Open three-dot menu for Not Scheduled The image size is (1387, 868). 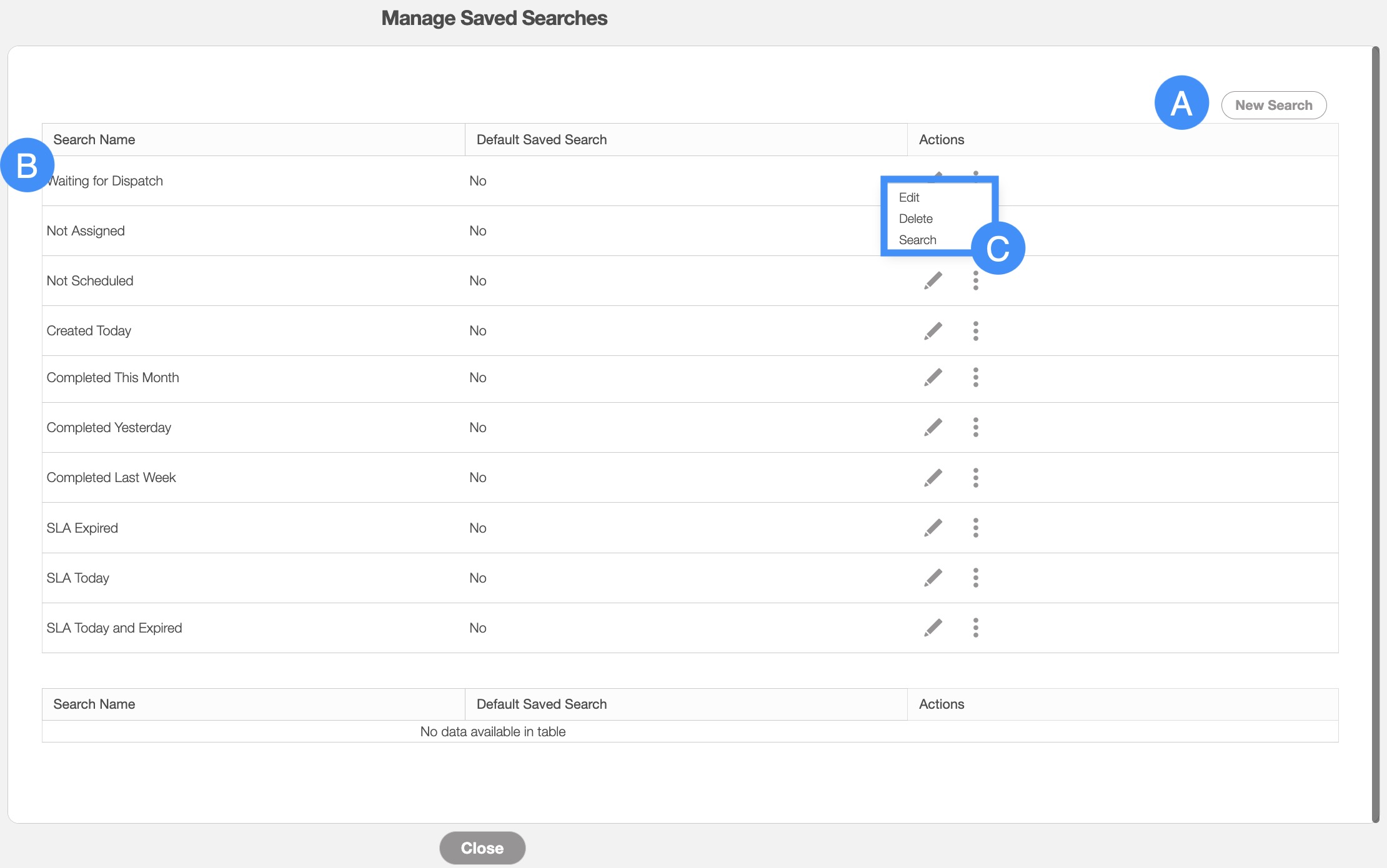point(975,280)
